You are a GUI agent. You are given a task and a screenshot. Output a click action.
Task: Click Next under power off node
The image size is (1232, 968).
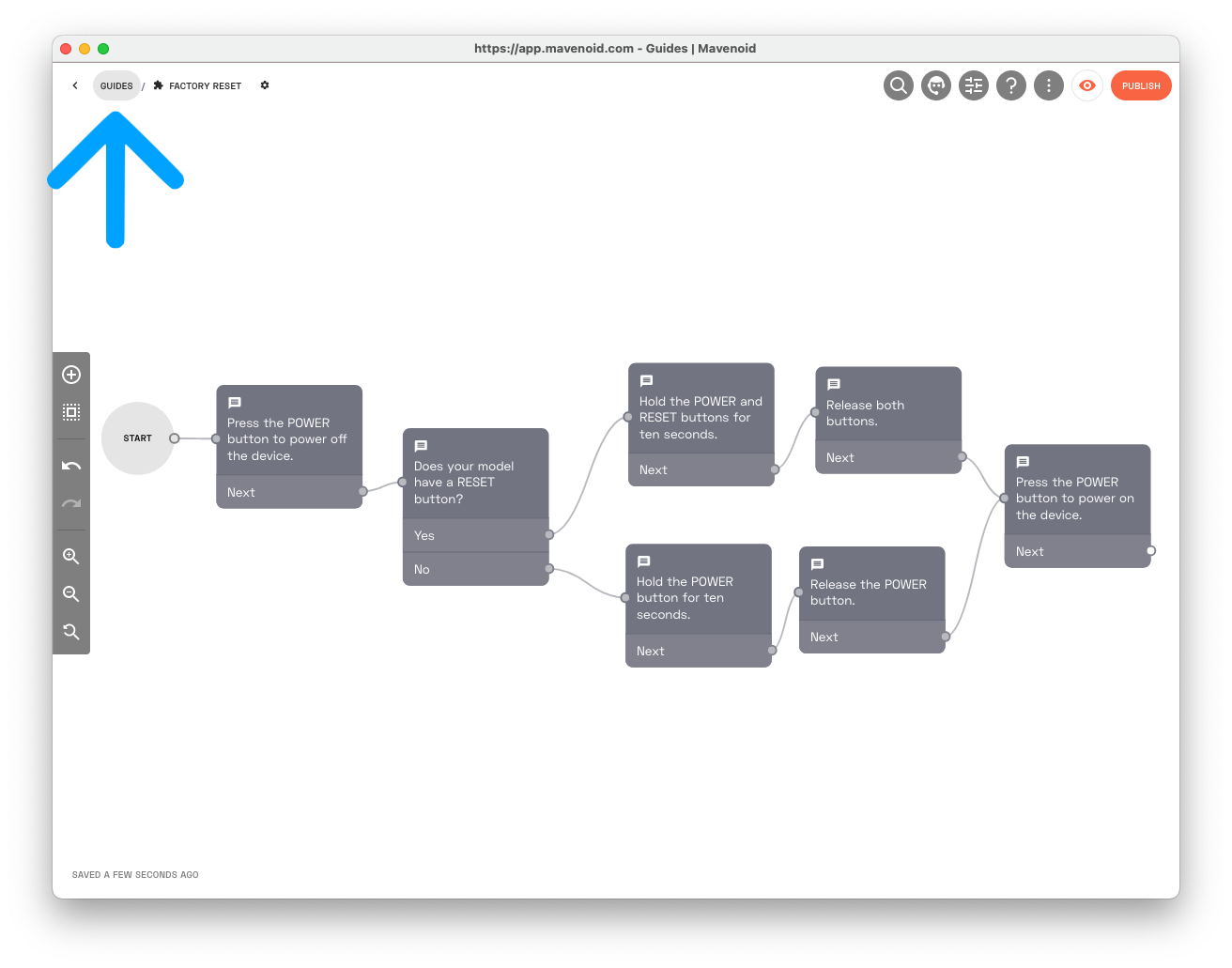pos(289,492)
